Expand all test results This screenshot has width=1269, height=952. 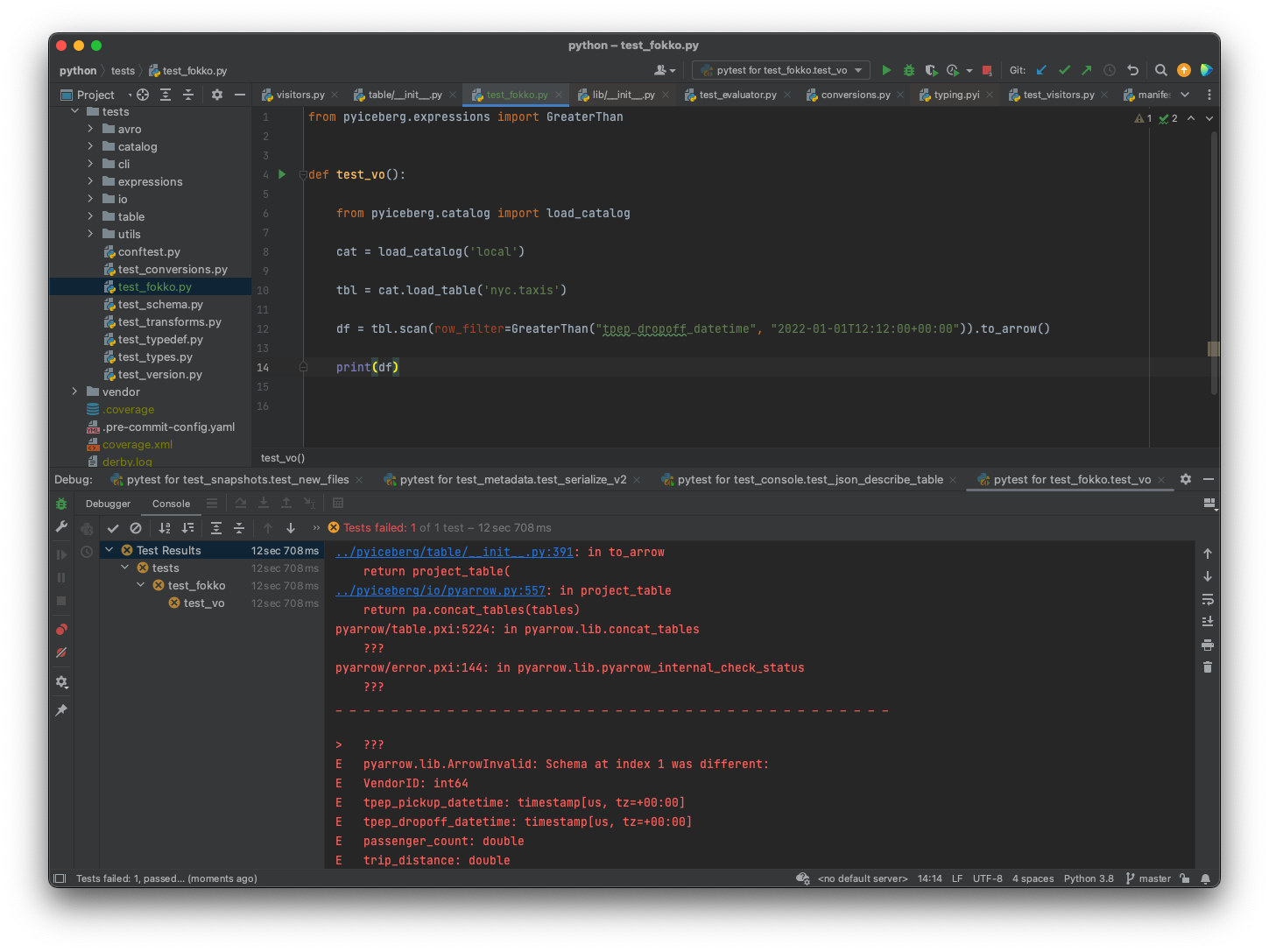coord(216,528)
